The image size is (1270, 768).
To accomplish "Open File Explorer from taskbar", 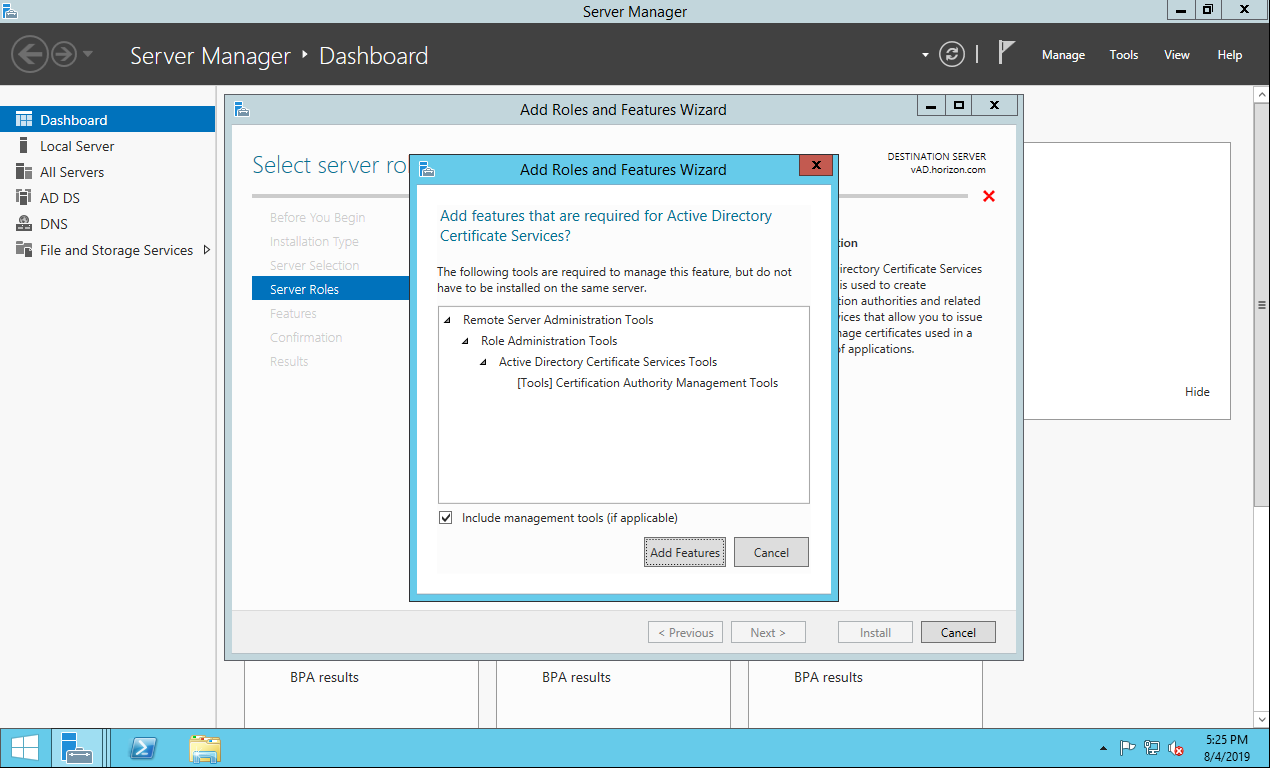I will (205, 748).
